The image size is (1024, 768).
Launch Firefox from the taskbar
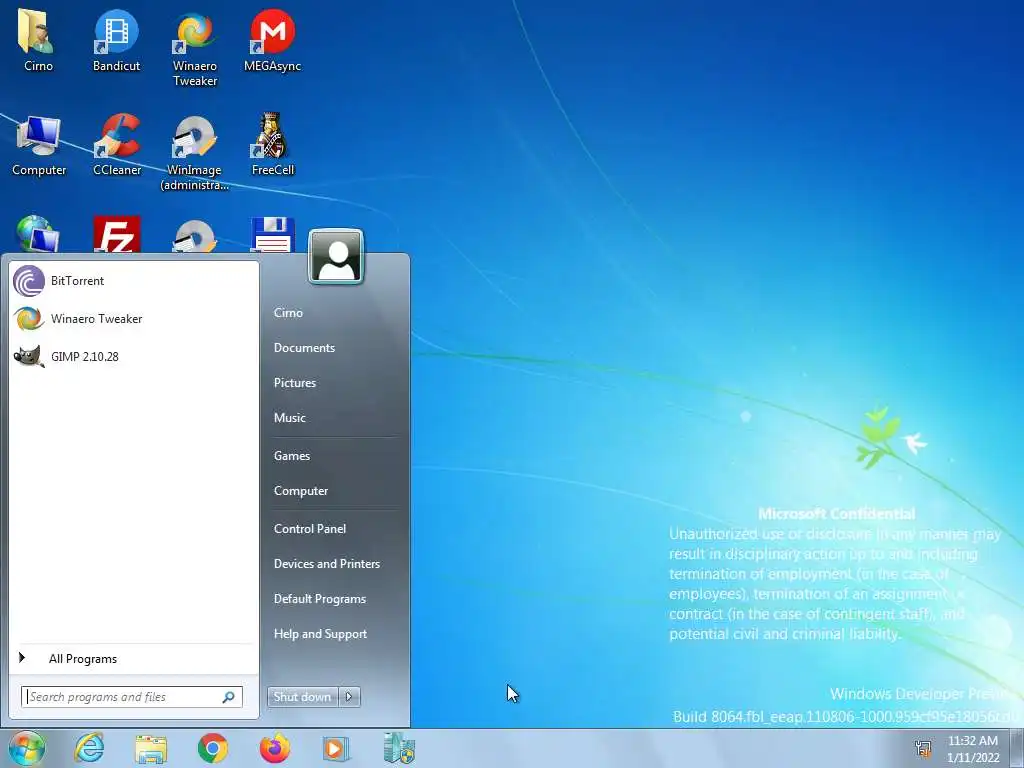click(x=275, y=748)
